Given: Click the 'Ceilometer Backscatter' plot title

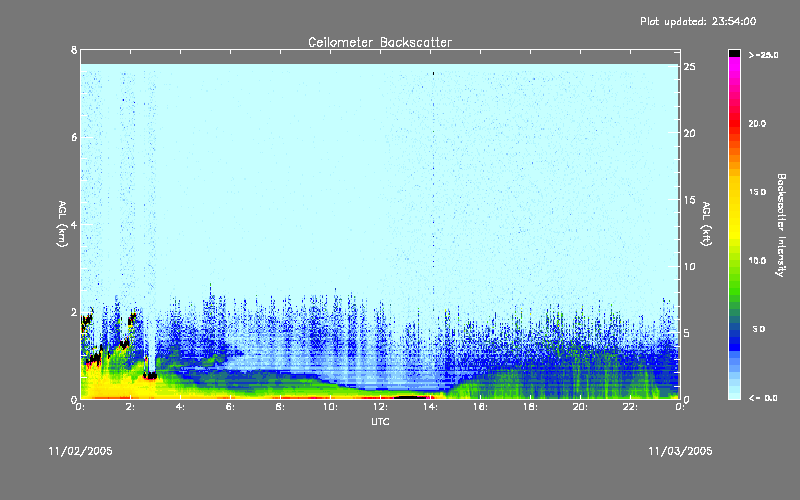Looking at the screenshot, I should (380, 42).
